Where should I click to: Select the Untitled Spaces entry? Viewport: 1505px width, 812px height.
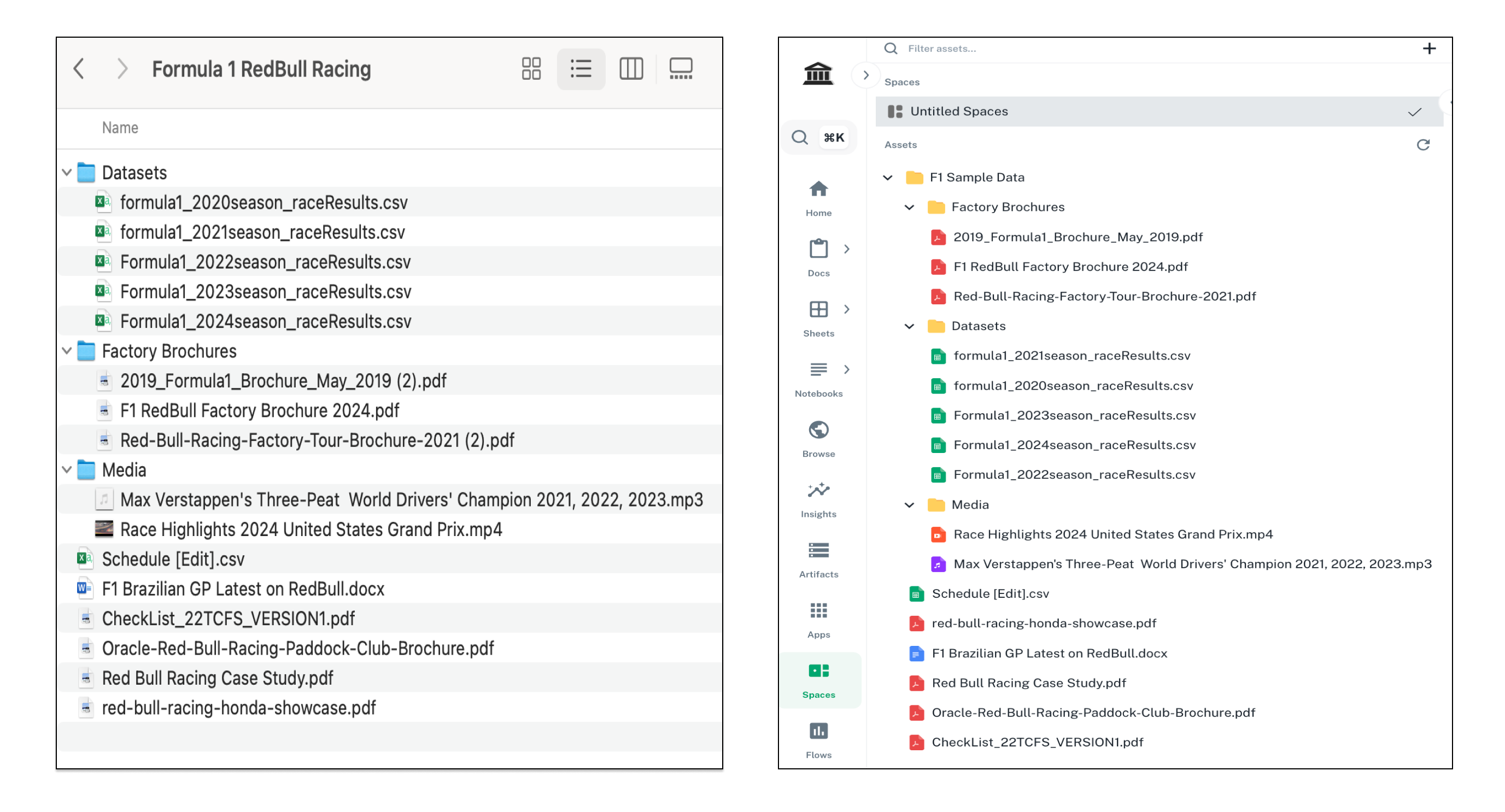pyautogui.click(x=1158, y=111)
